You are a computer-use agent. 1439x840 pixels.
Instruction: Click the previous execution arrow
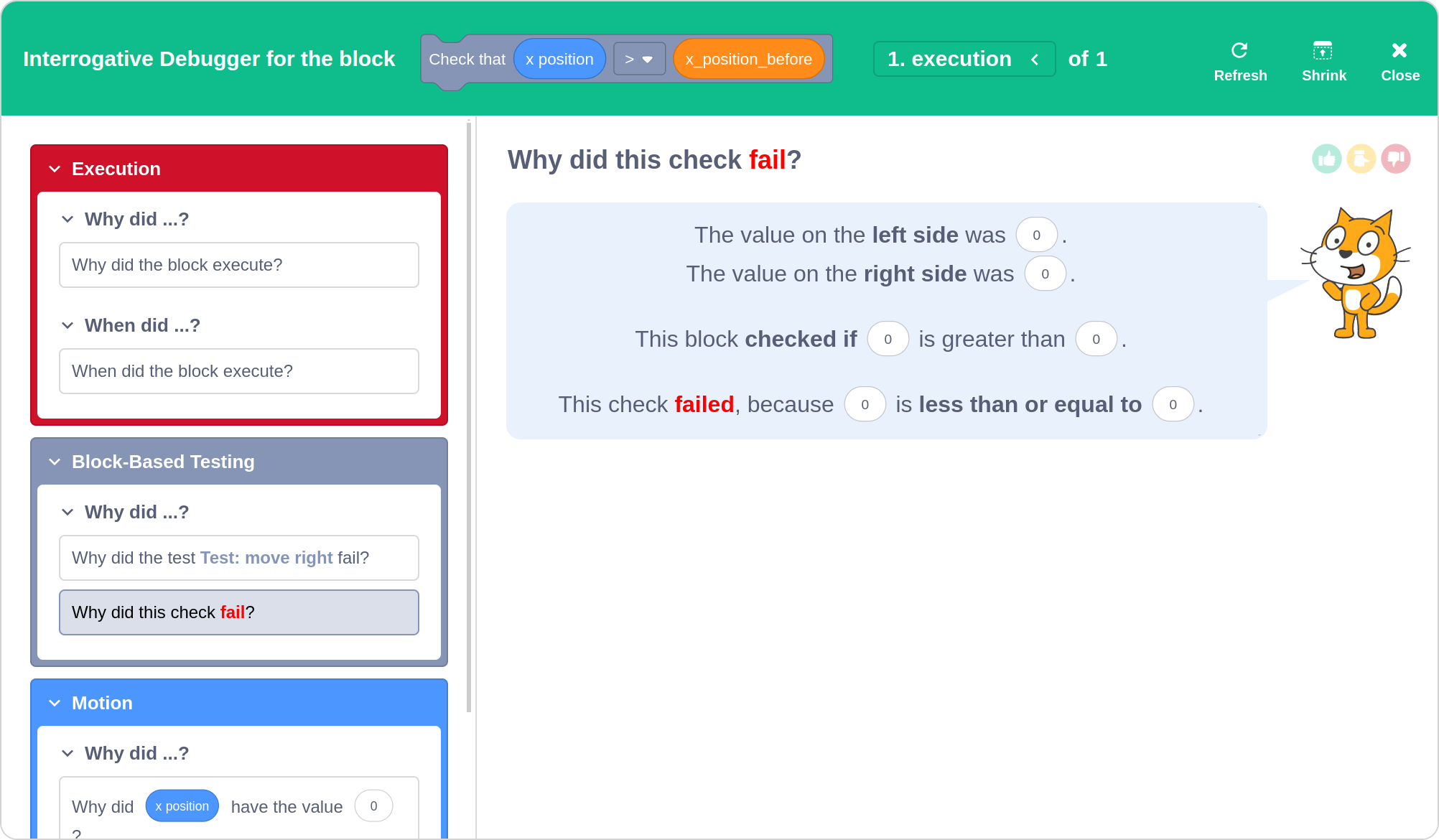(x=1035, y=60)
